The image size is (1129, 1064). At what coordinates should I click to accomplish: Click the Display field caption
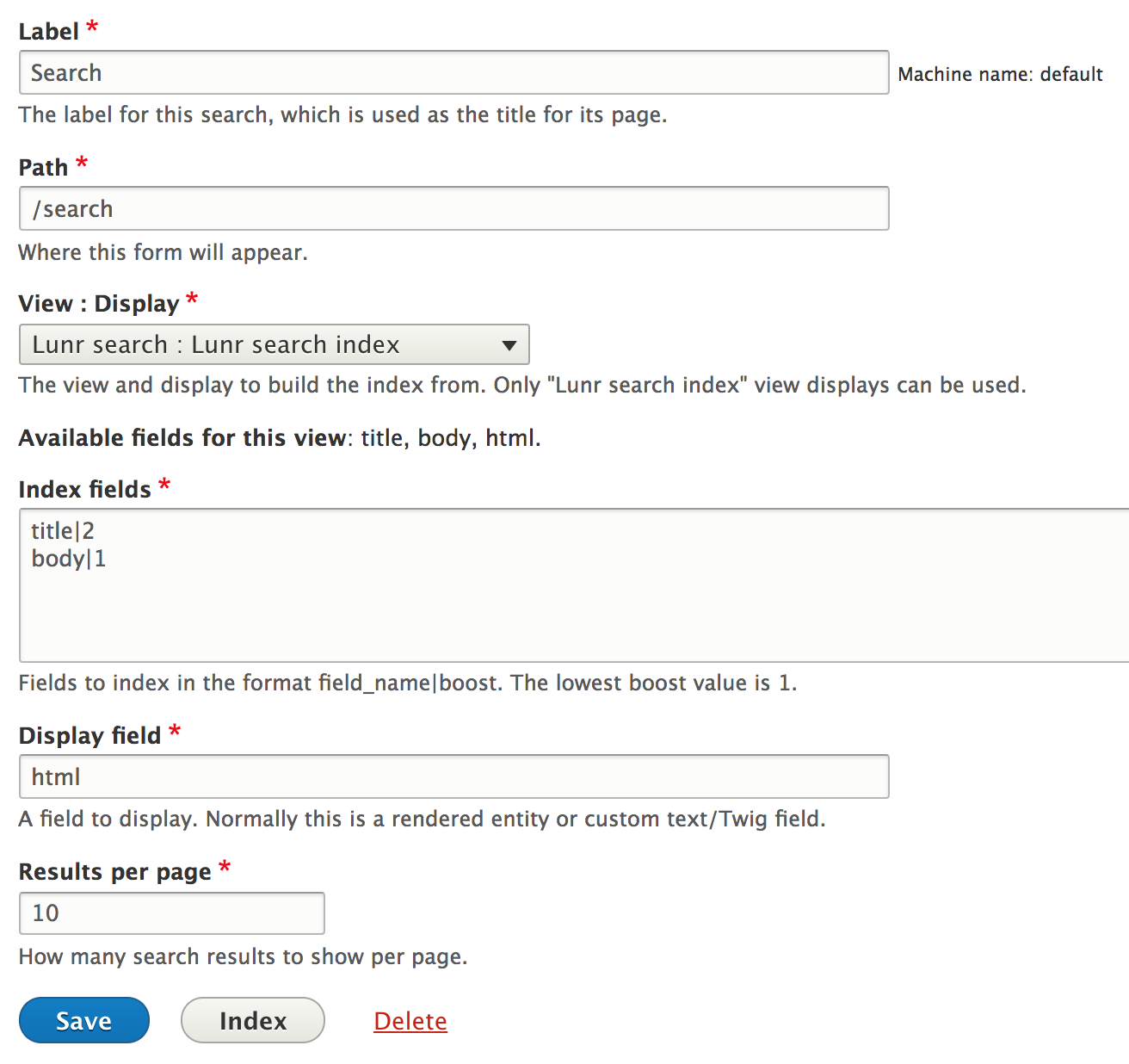(90, 735)
